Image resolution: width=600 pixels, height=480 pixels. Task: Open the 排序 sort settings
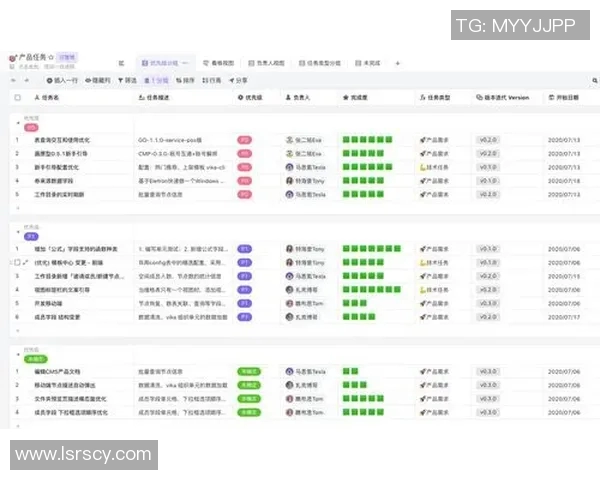coord(185,80)
